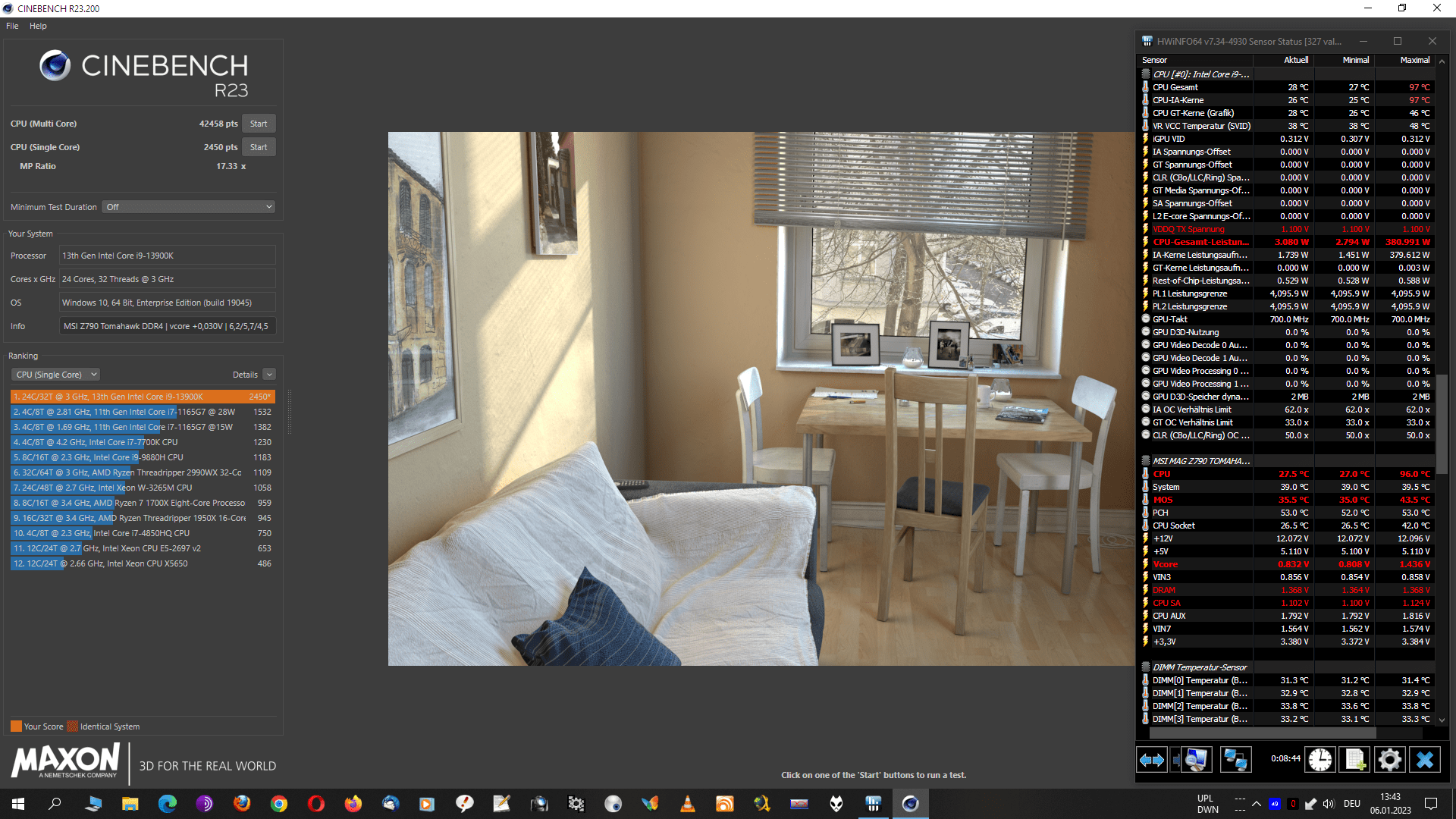This screenshot has height=819, width=1456.
Task: Open the Help menu
Action: pyautogui.click(x=38, y=26)
